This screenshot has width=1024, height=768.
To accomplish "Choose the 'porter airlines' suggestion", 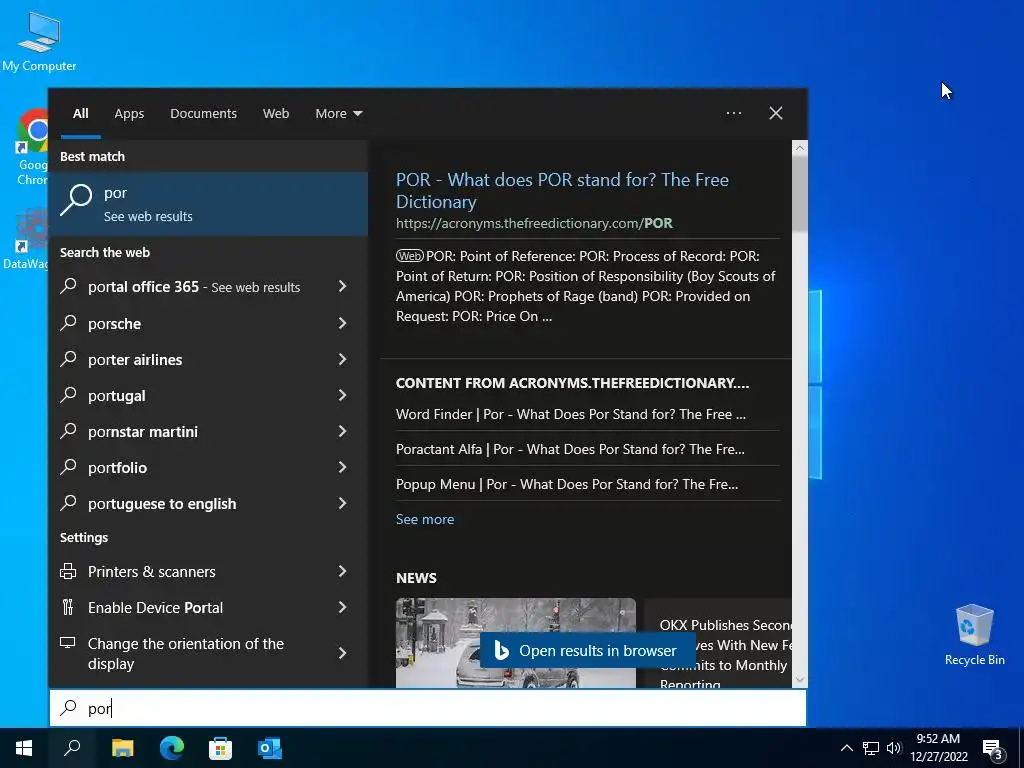I will click(135, 359).
